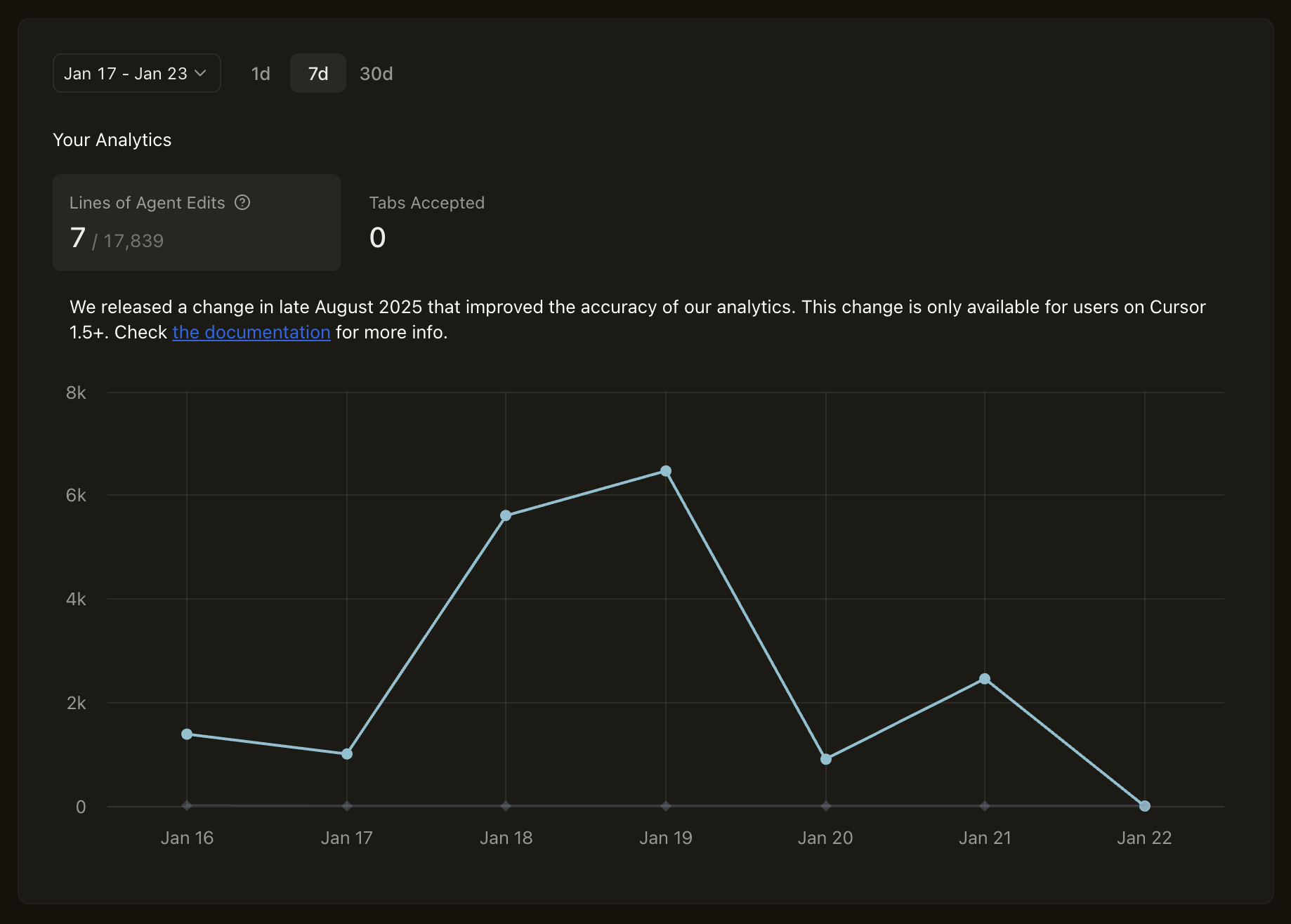Viewport: 1291px width, 924px height.
Task: Click the Jan 21 data point on line
Action: [x=985, y=679]
